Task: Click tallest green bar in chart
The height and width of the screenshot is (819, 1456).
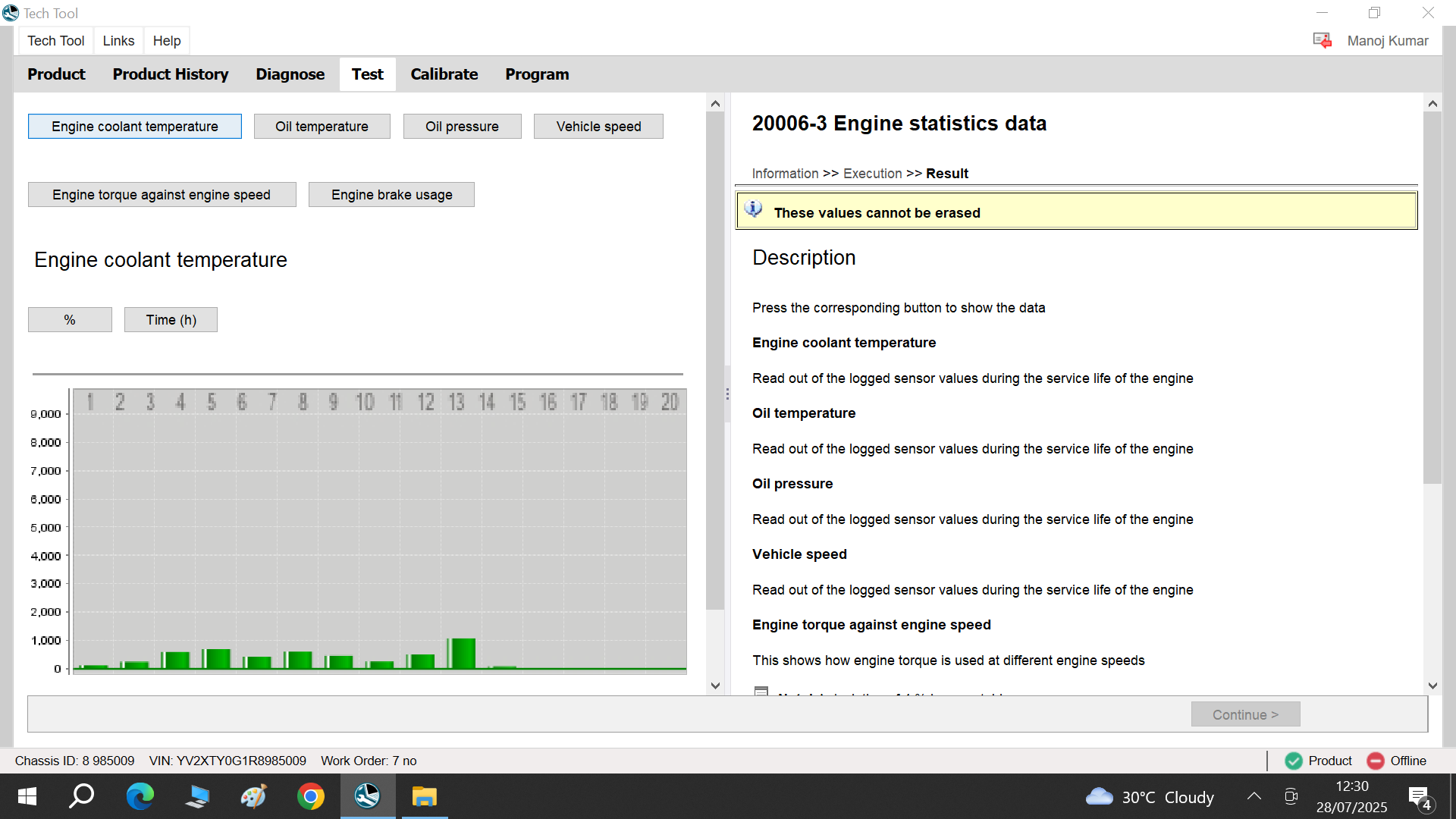Action: pyautogui.click(x=462, y=654)
